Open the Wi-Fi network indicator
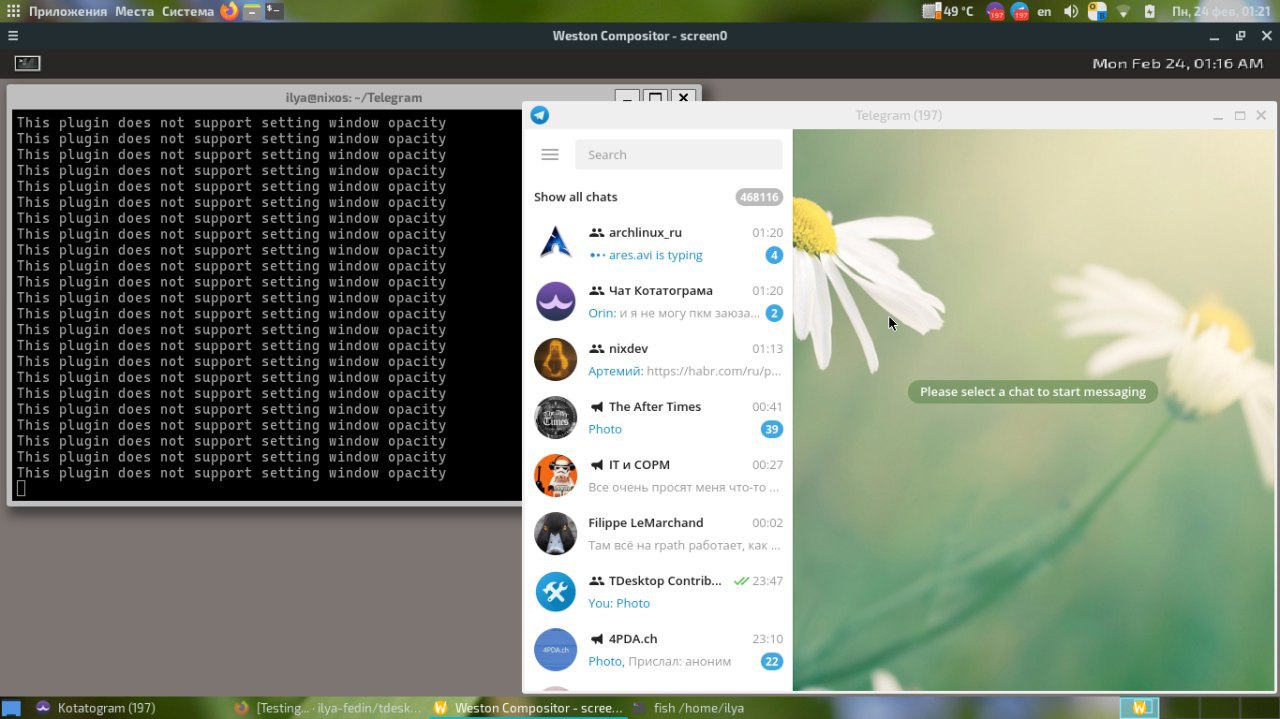 click(1123, 11)
